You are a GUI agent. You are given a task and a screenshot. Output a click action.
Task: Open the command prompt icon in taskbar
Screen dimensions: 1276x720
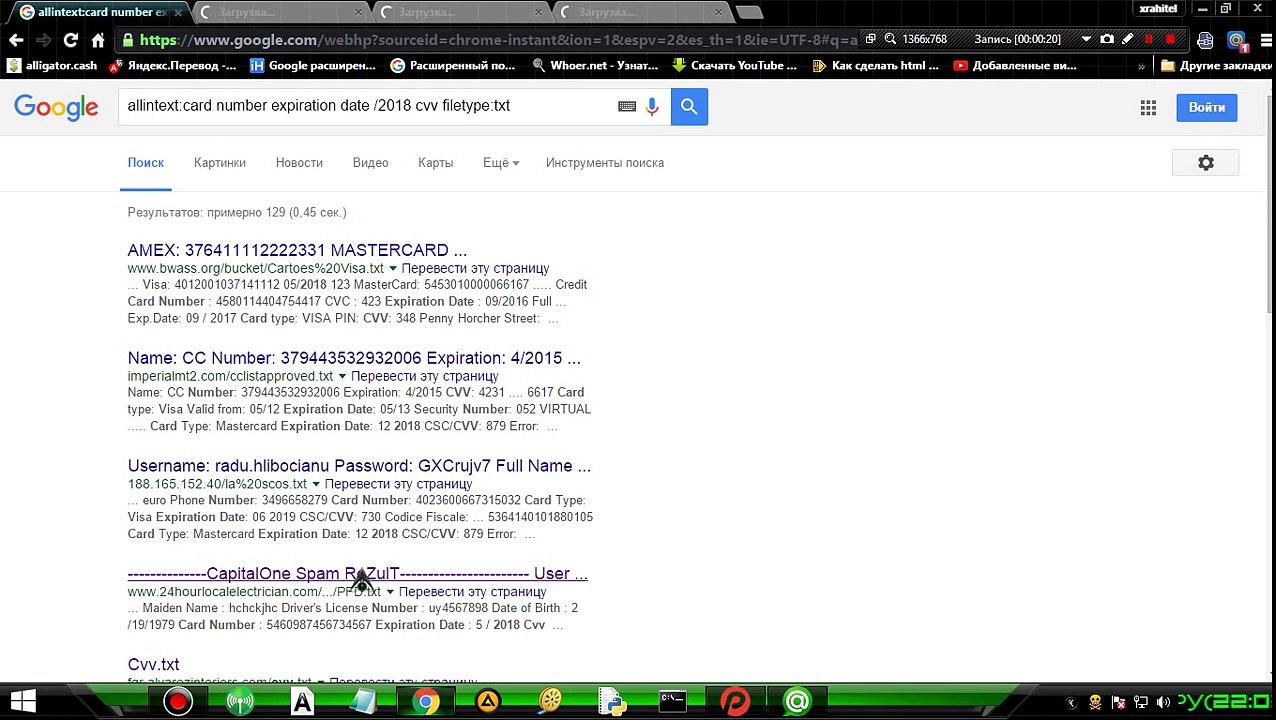673,702
